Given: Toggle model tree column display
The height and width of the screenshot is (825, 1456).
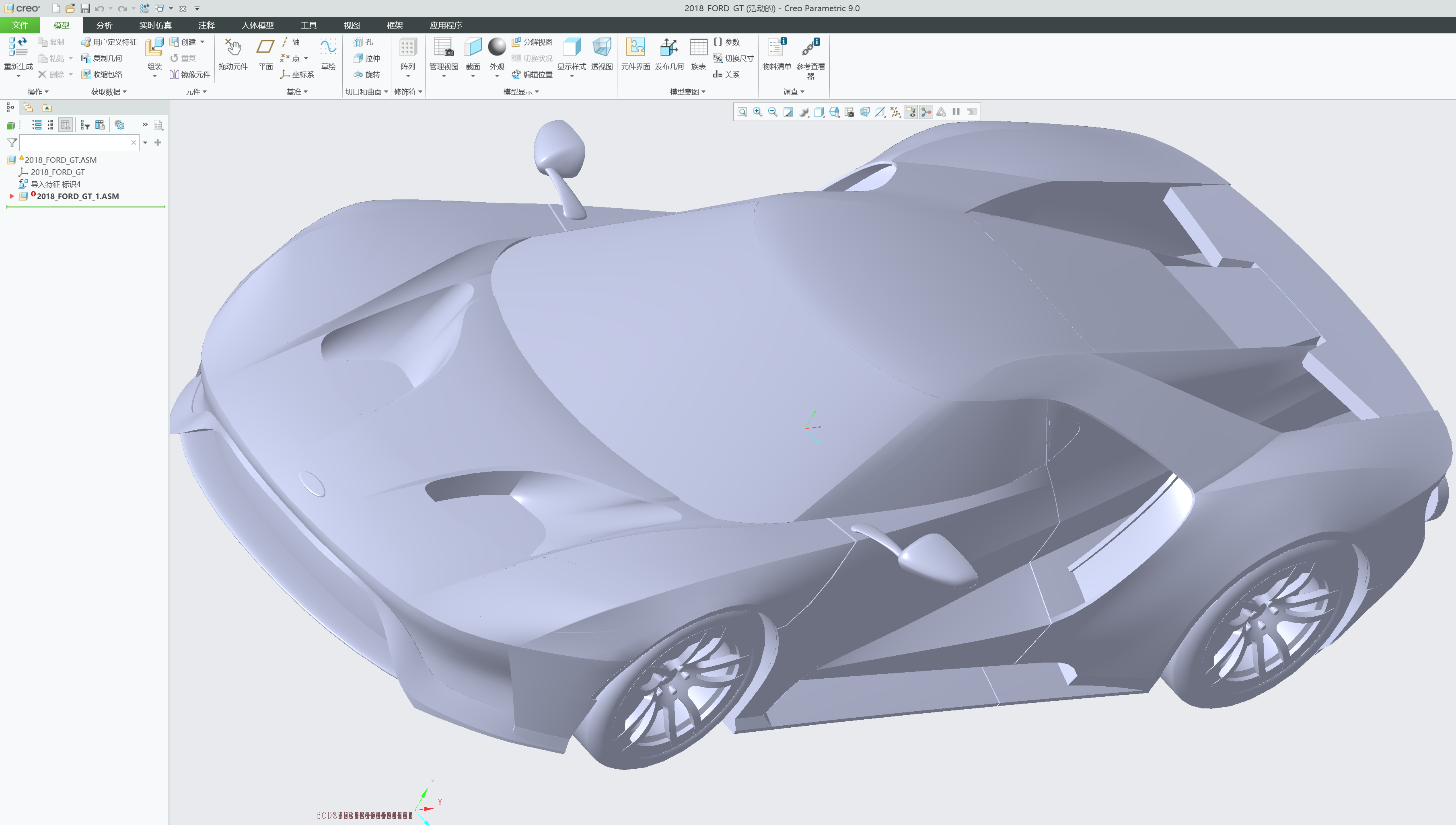Looking at the screenshot, I should tap(66, 125).
